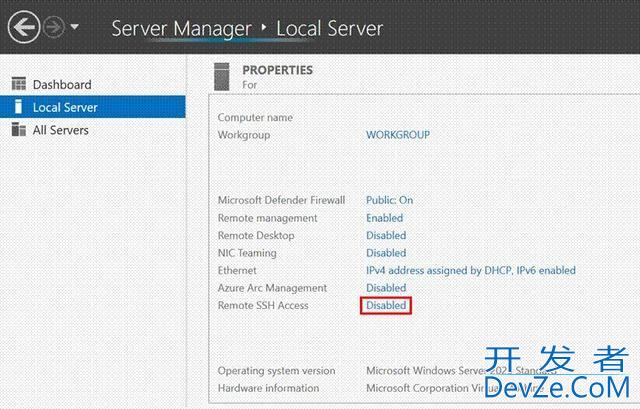Open the WORKGROUP link

point(398,135)
